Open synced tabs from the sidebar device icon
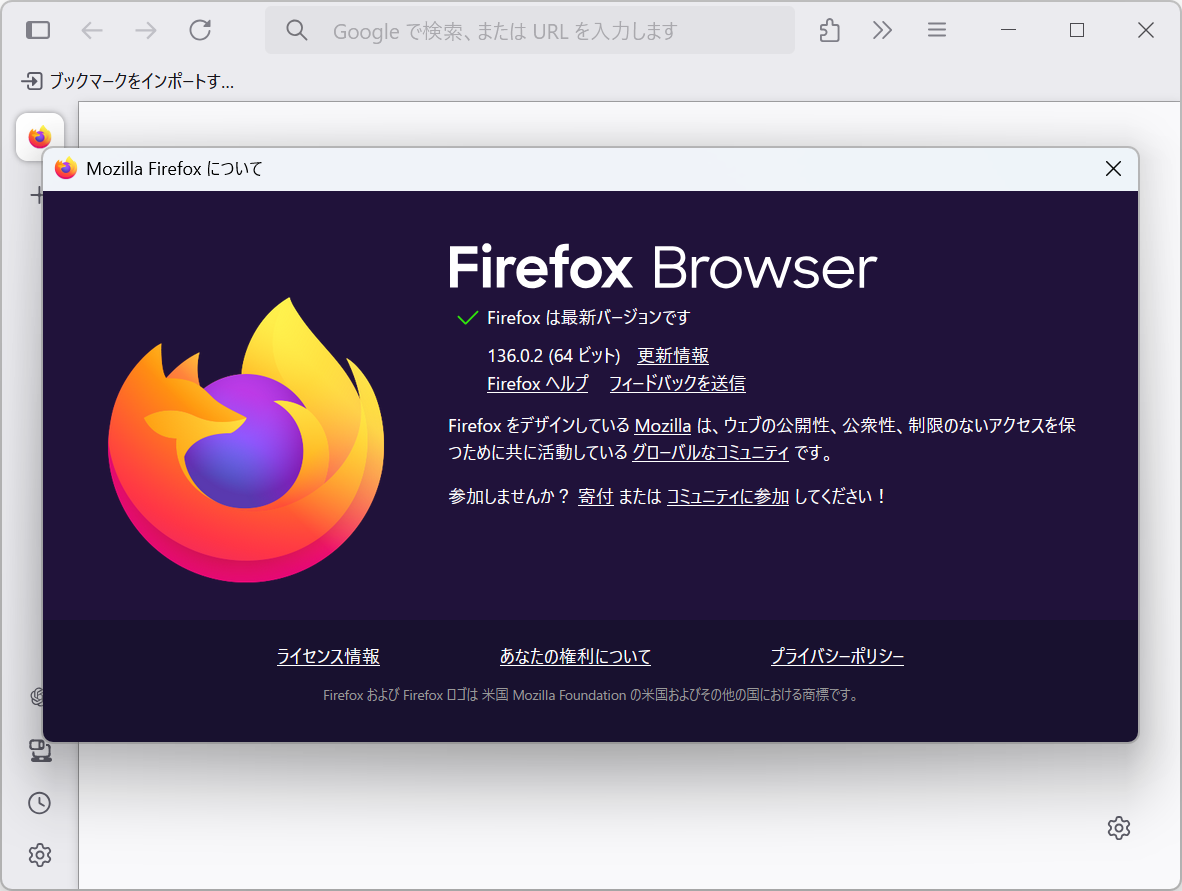The height and width of the screenshot is (891, 1182). pos(40,751)
